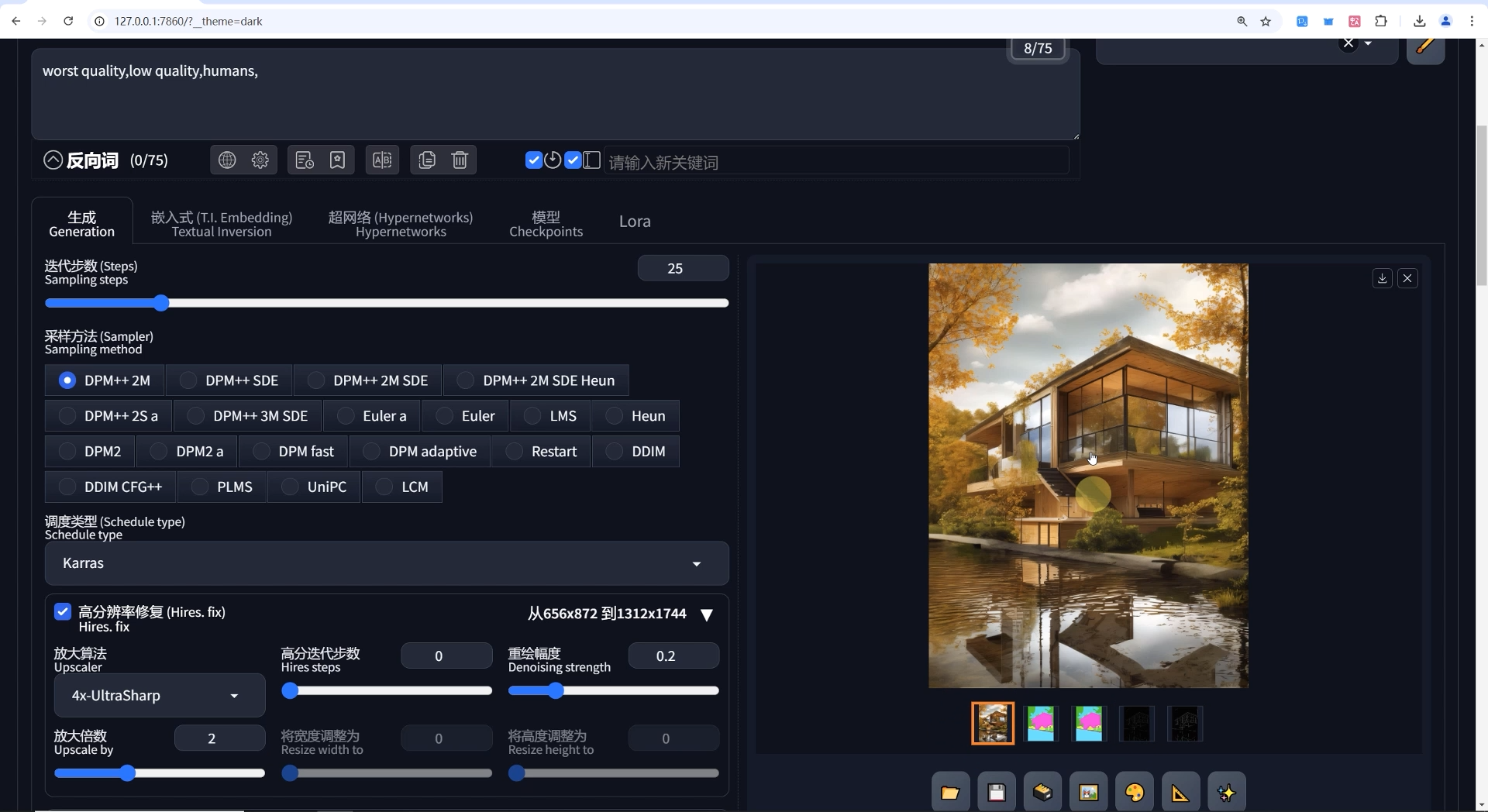The height and width of the screenshot is (812, 1488).
Task: Open the browser three-dot menu
Action: click(1472, 21)
